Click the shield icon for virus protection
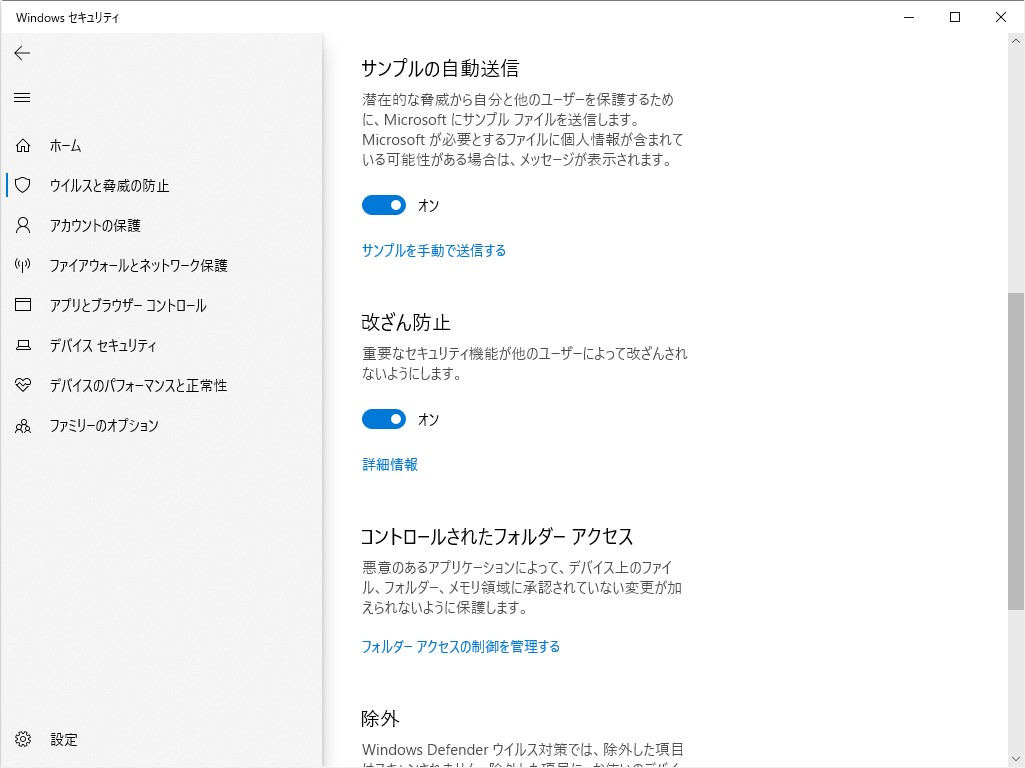This screenshot has width=1025, height=768. [23, 186]
